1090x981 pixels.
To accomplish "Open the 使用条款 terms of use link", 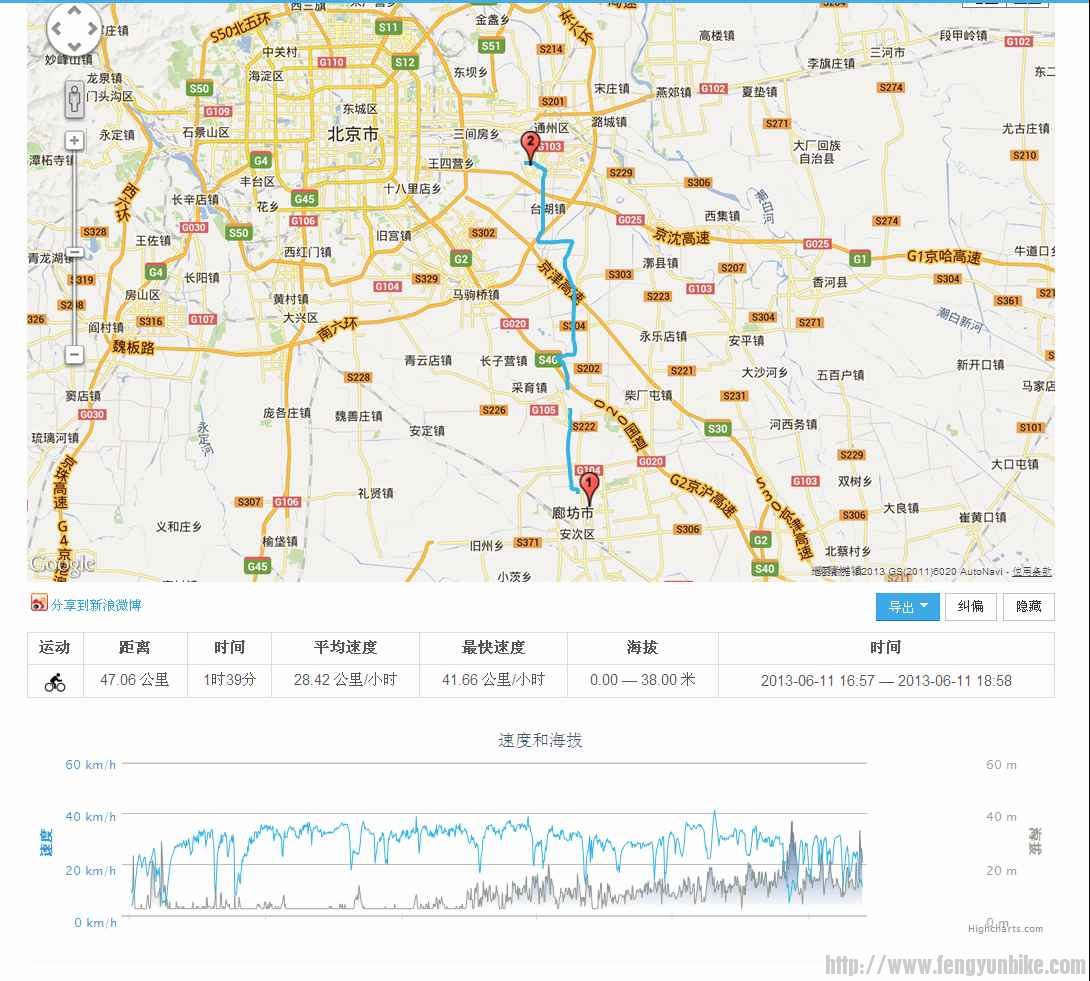I will click(x=1031, y=572).
